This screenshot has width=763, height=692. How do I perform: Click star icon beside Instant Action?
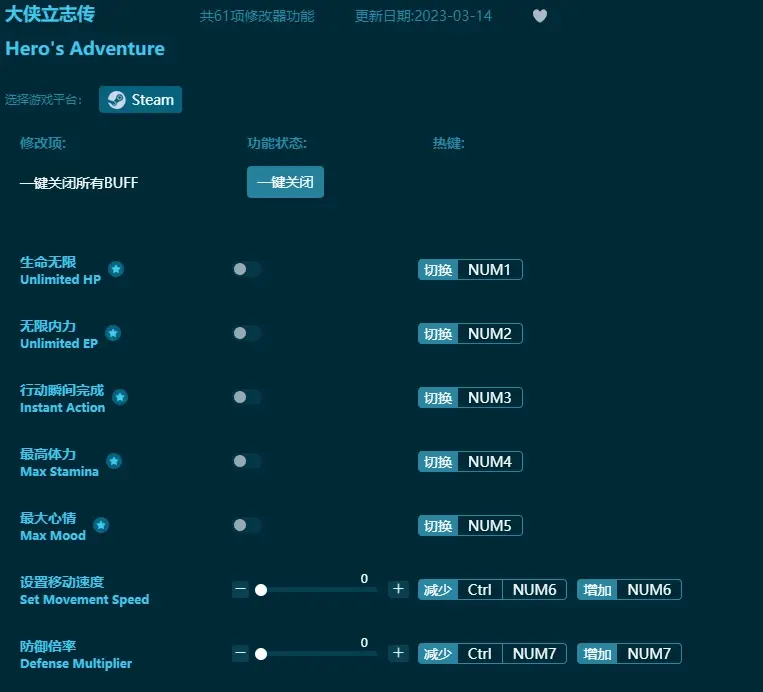pos(120,397)
